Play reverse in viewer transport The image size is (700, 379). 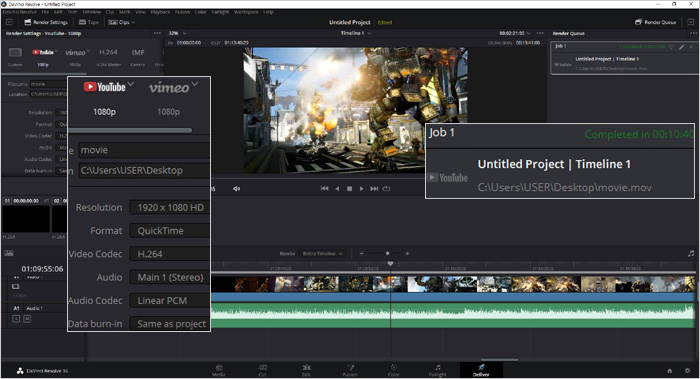tap(337, 189)
